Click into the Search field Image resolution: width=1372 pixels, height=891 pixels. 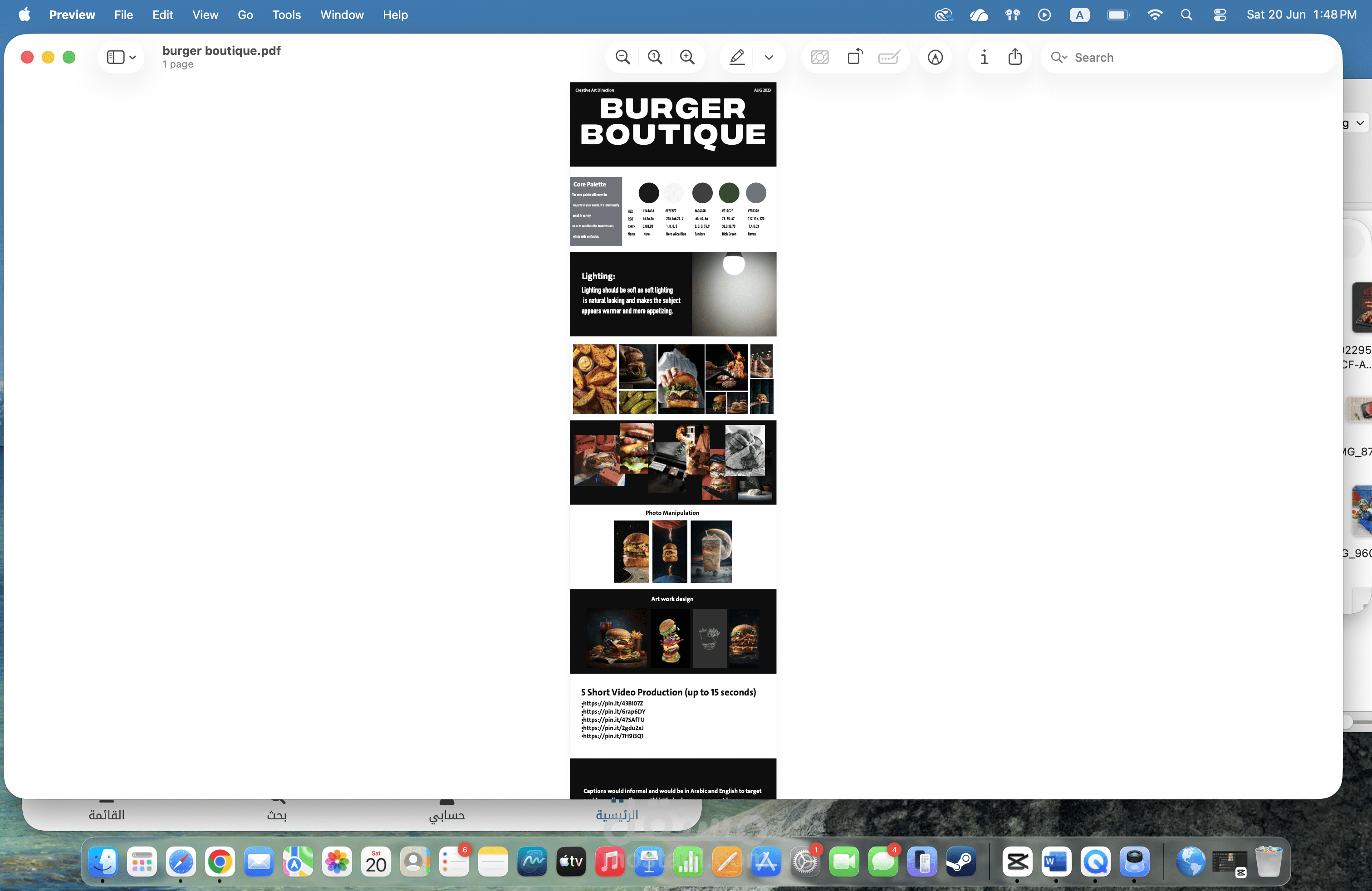(1187, 57)
